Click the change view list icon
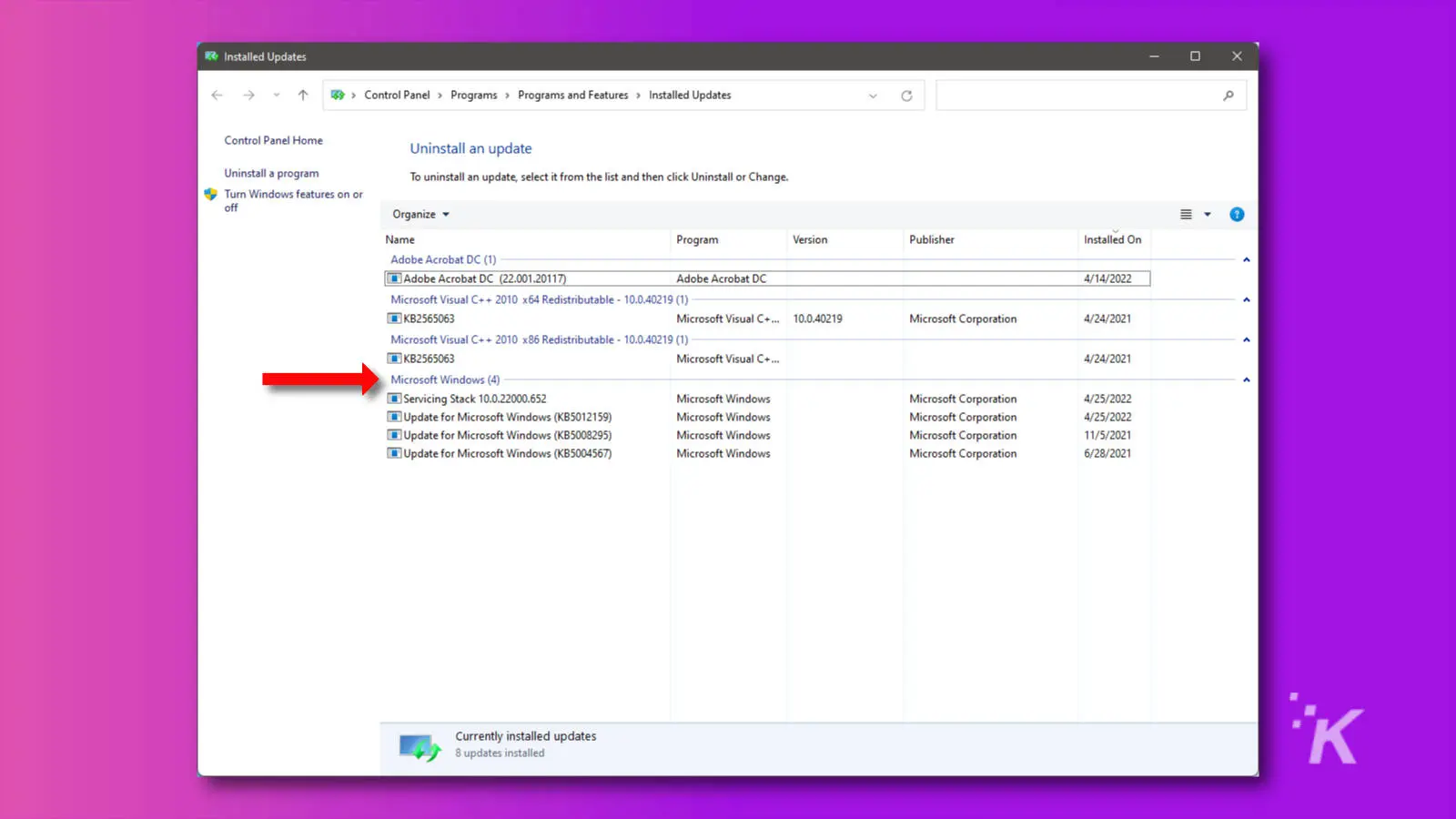The width and height of the screenshot is (1456, 819). (1186, 215)
